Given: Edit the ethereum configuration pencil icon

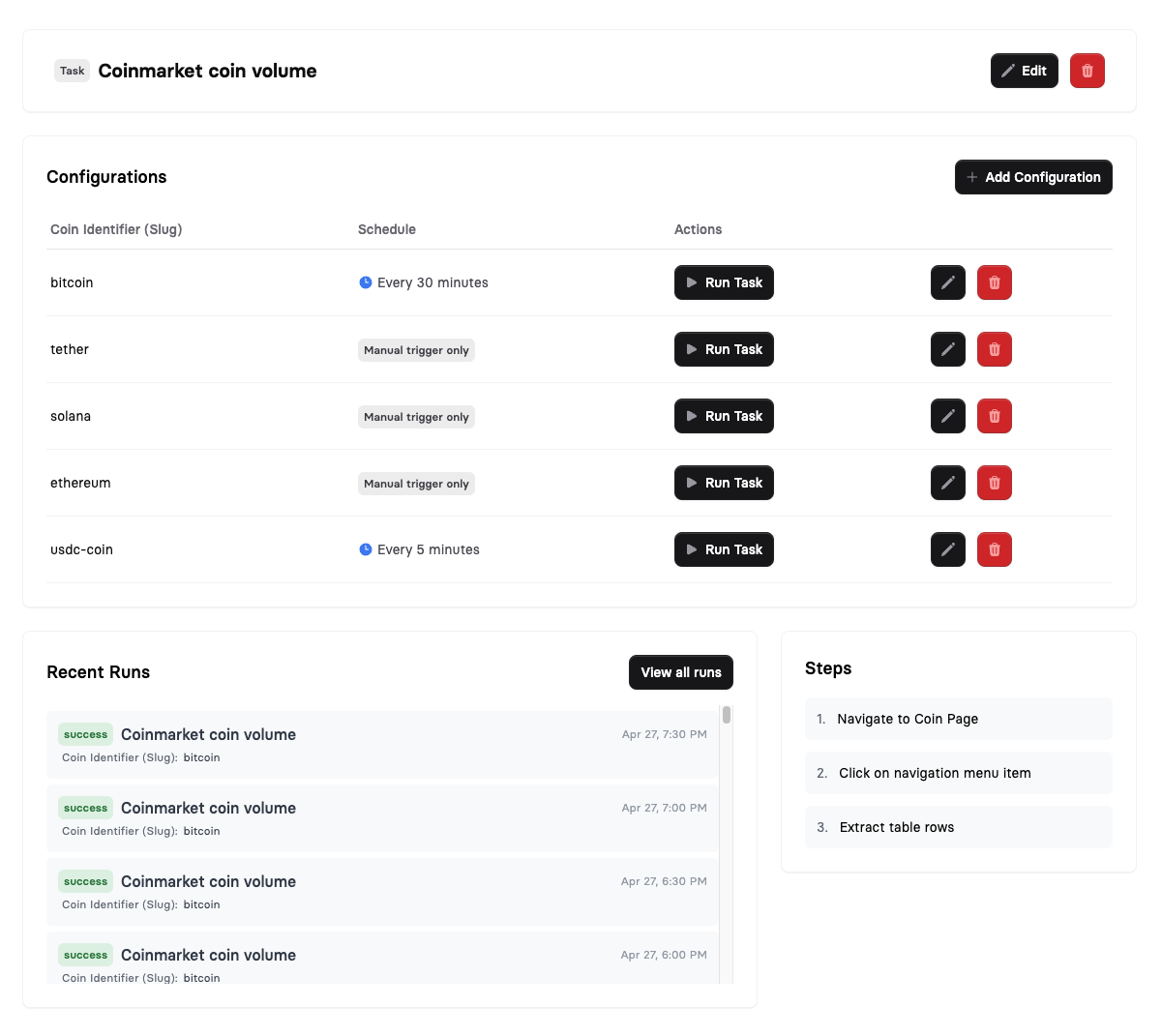Looking at the screenshot, I should [948, 483].
